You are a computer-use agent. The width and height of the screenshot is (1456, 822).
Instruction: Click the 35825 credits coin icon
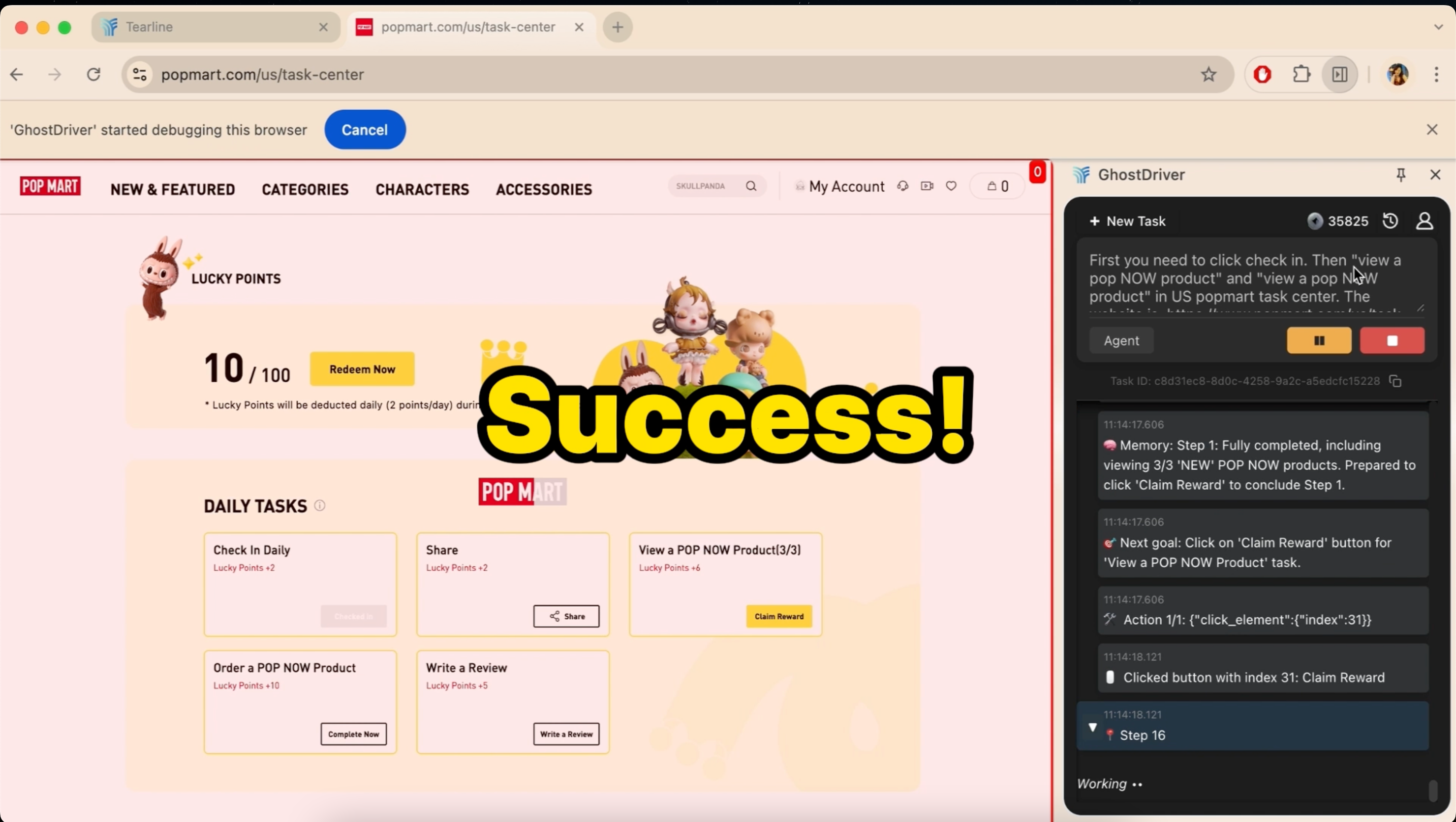pos(1315,221)
